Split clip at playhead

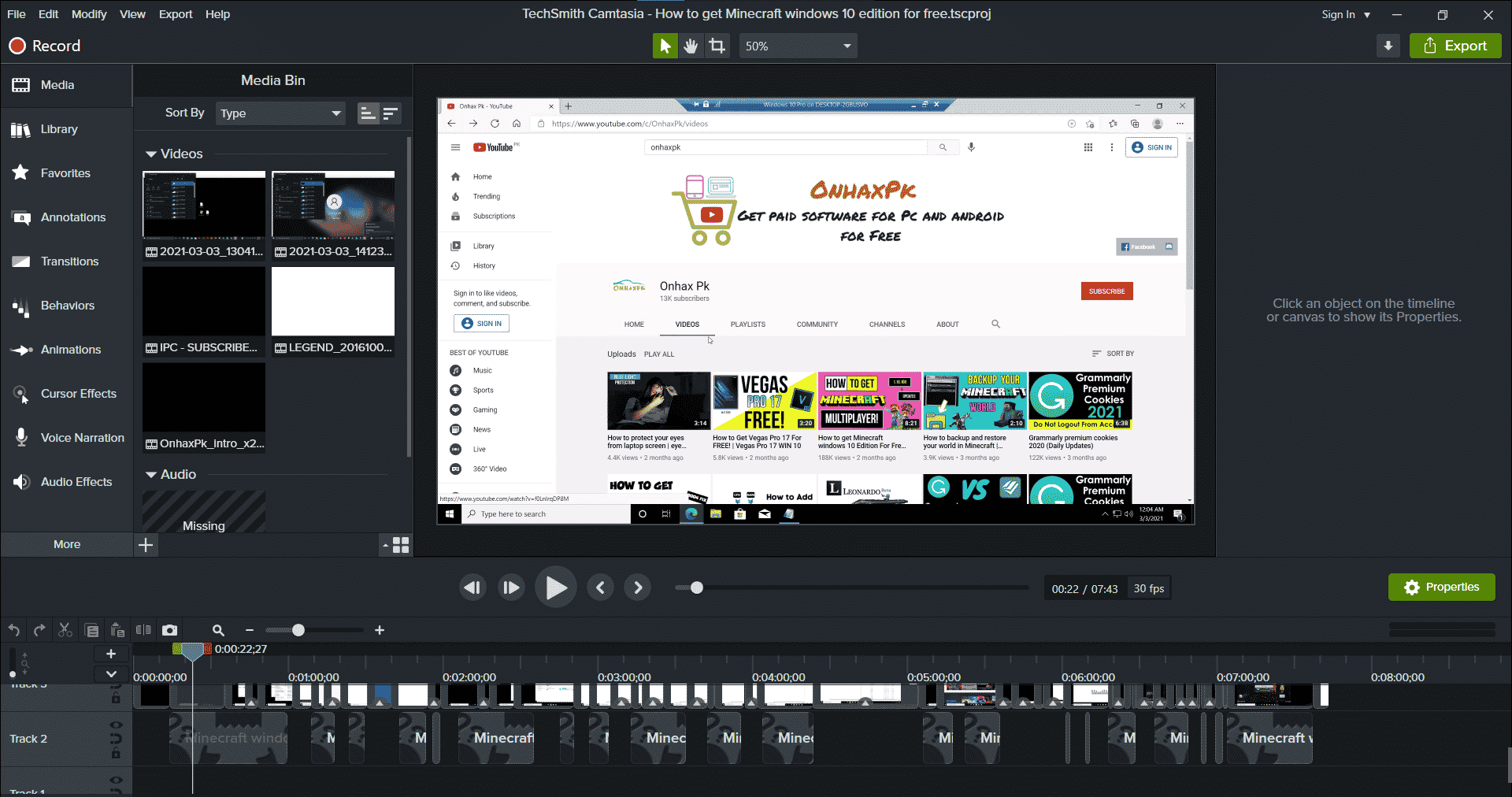[x=143, y=630]
